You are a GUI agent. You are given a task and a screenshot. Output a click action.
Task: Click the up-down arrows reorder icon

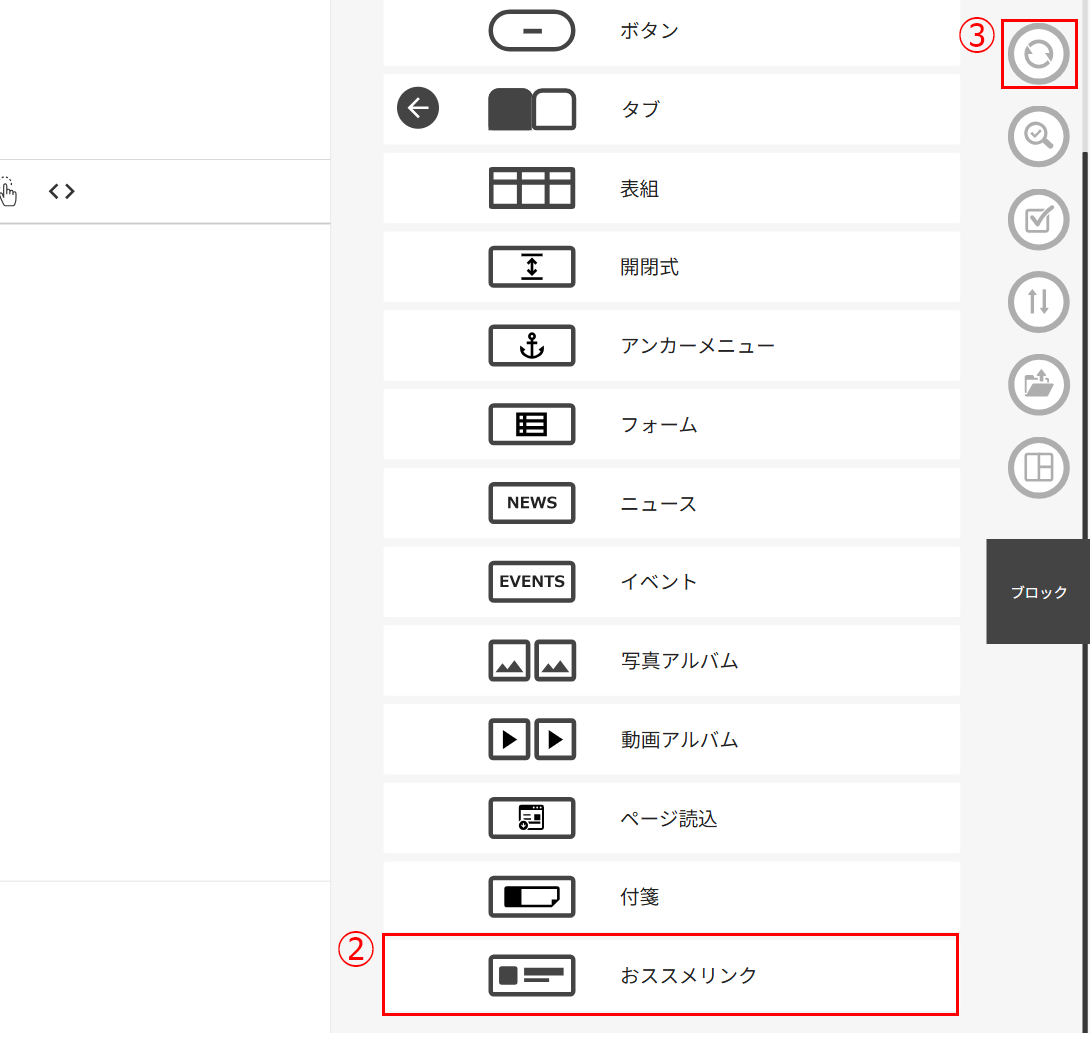[1039, 302]
